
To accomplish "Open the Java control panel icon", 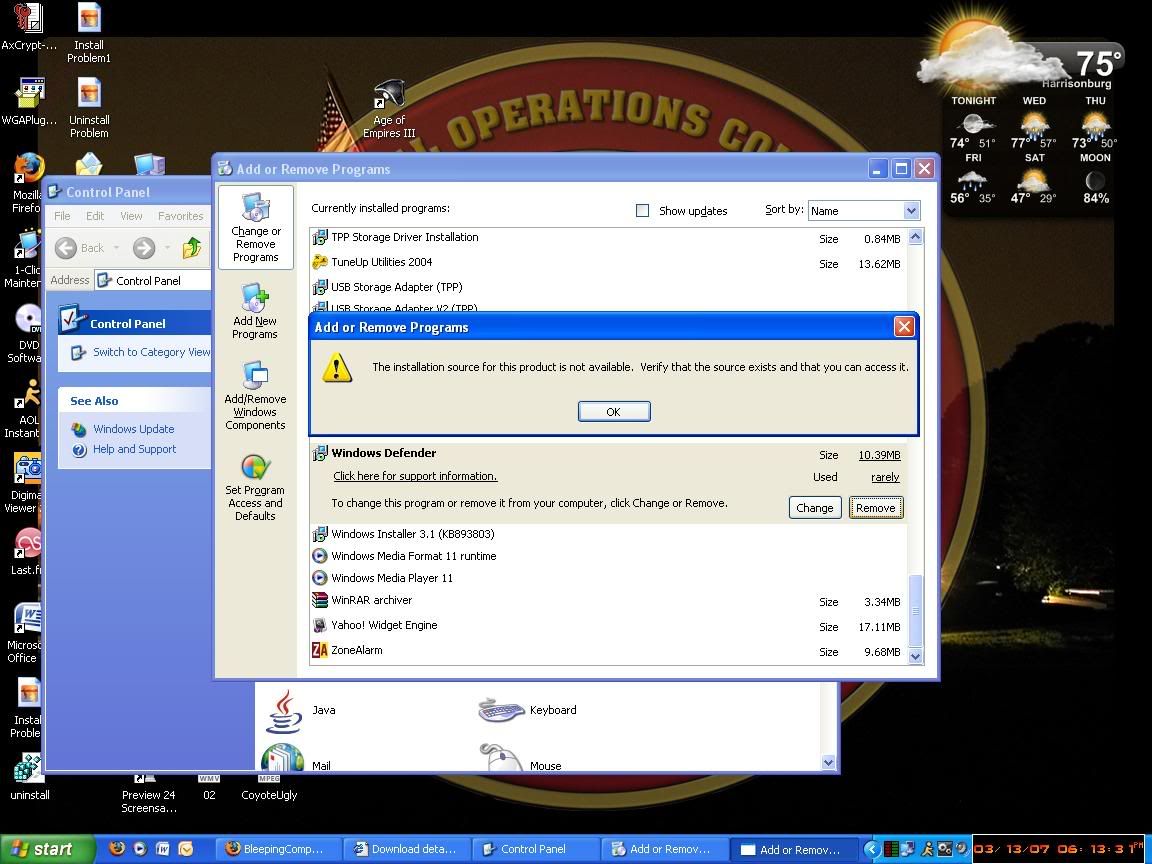I will tap(284, 710).
